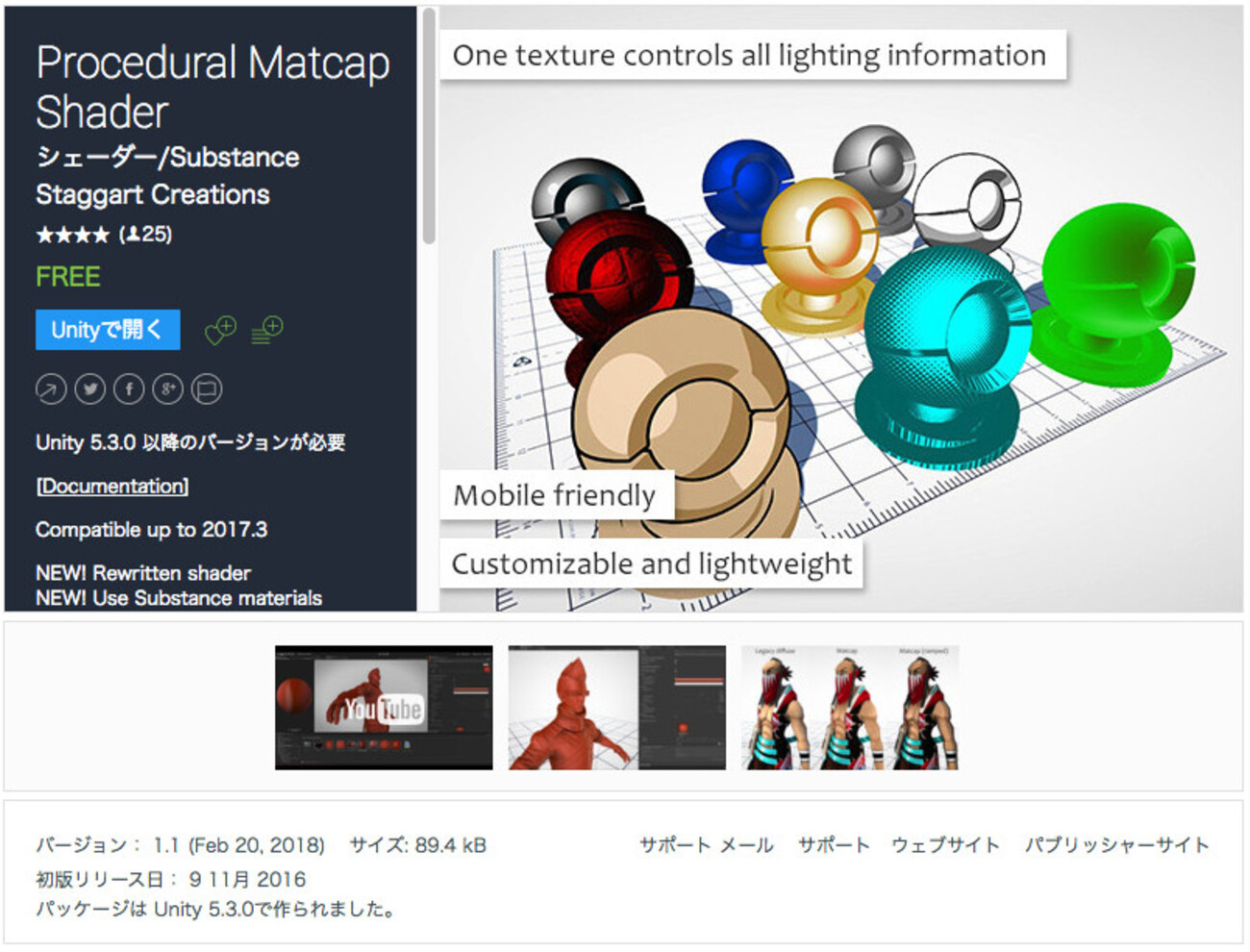Share this asset on Twitter
Viewport: 1250px width, 952px height.
pos(90,388)
